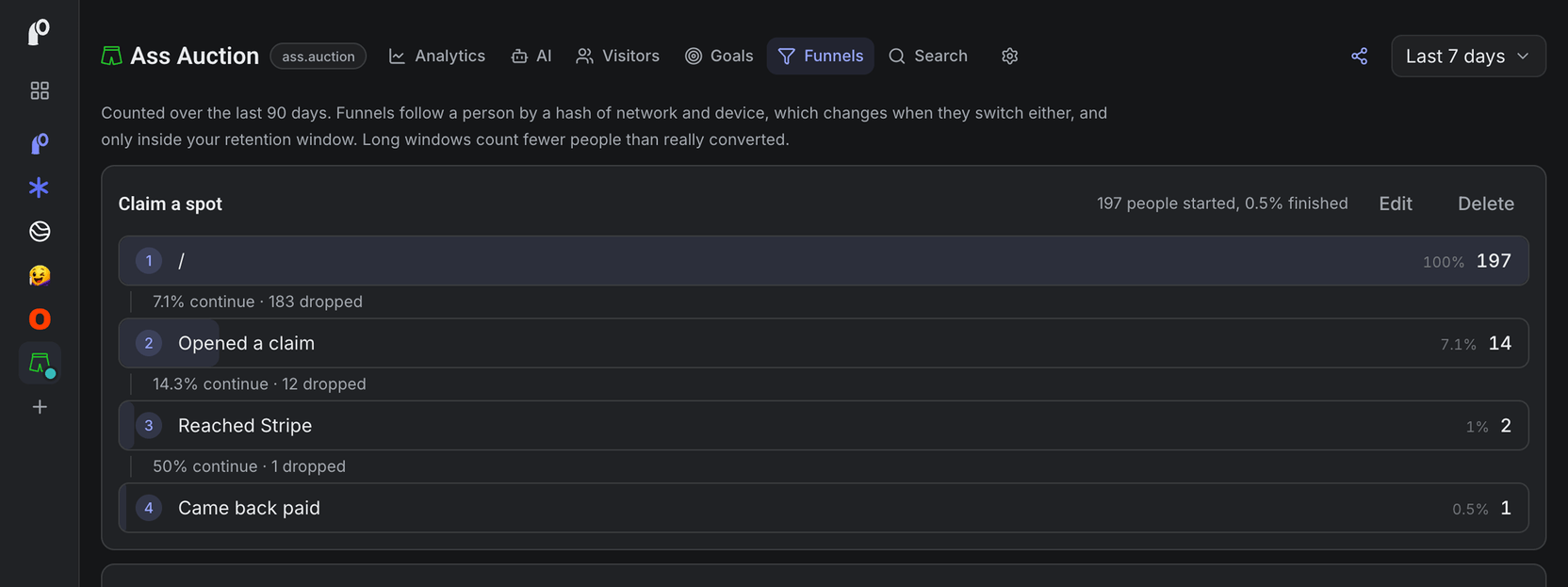
Task: Select the Reached Stripe step row
Action: pos(824,426)
